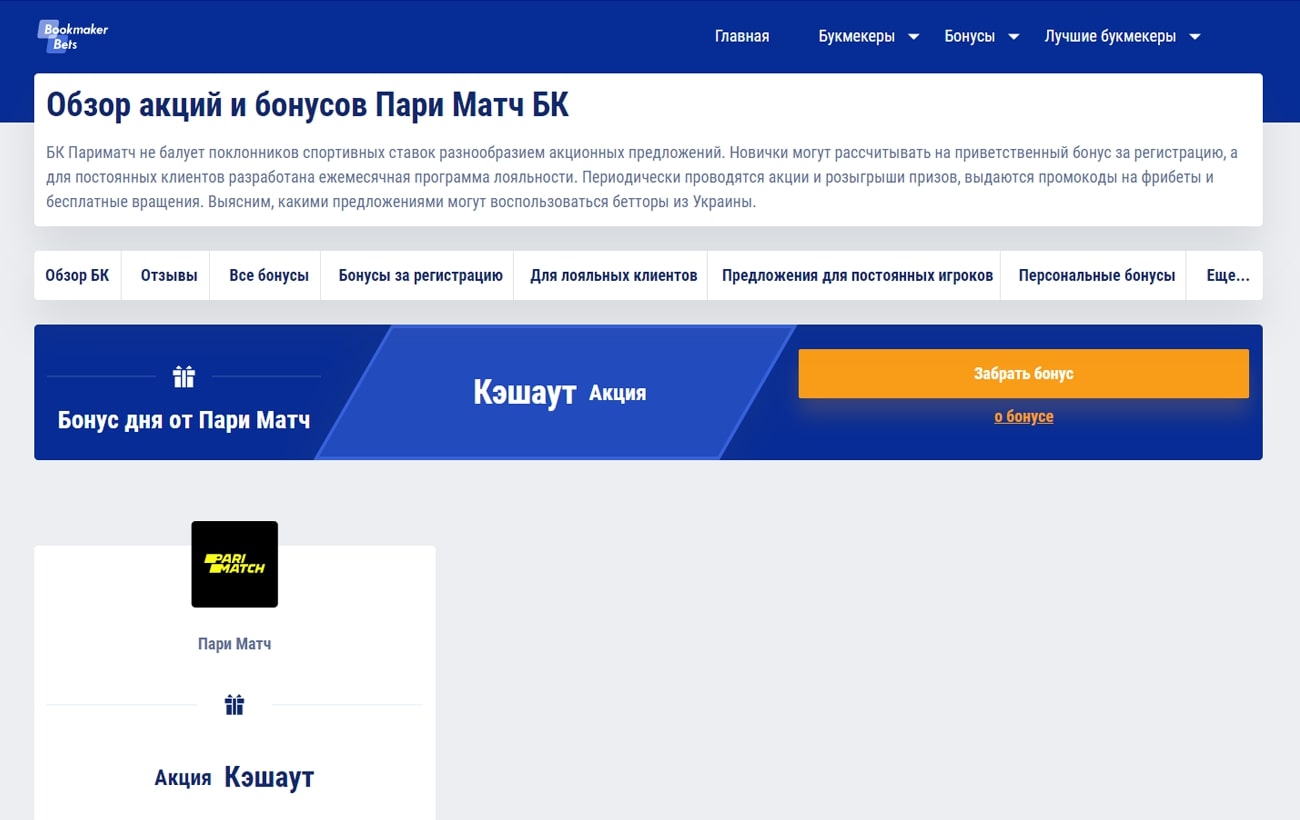Select the Персональные бонусы tab
This screenshot has height=820, width=1300.
tap(1093, 275)
